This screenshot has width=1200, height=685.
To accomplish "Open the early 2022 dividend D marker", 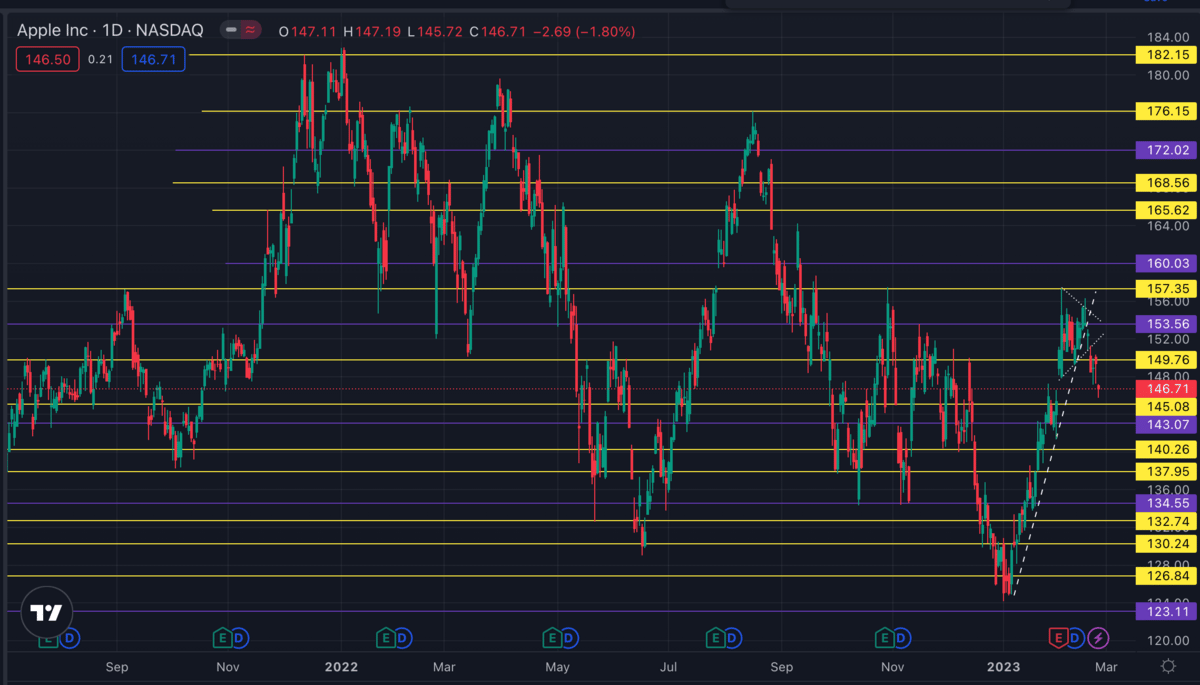I will pyautogui.click(x=402, y=637).
